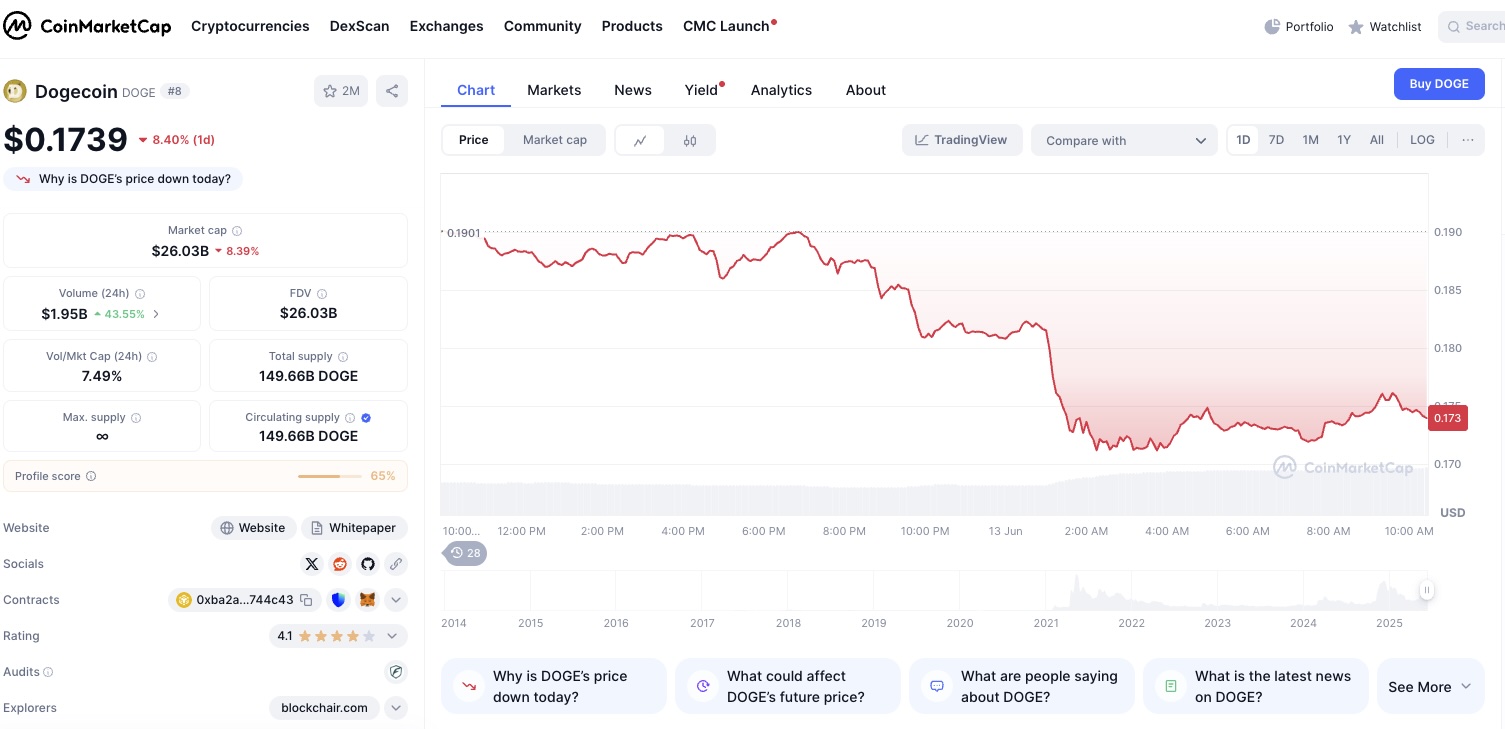Open CMC Launch in header
1505x729 pixels.
tap(728, 26)
